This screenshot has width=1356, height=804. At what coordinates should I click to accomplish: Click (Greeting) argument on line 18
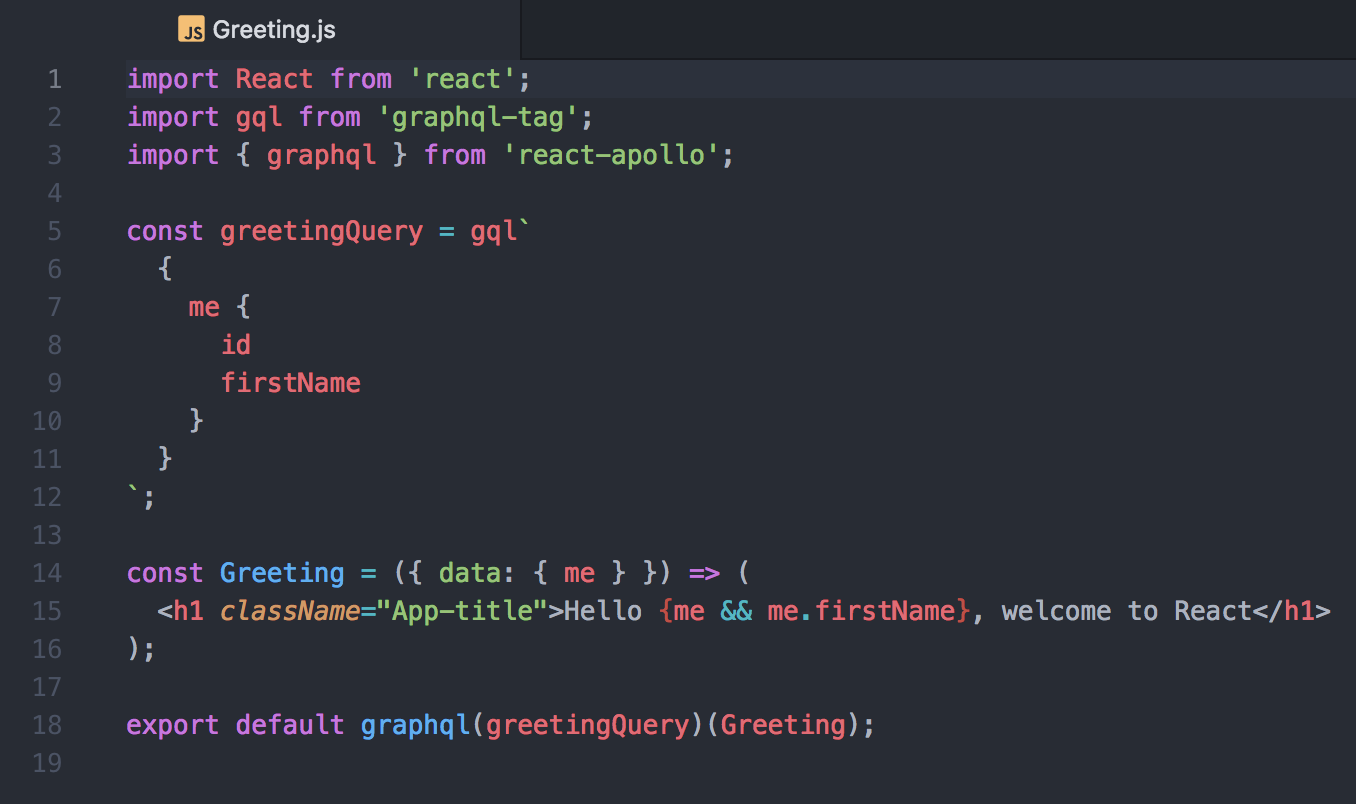pos(782,726)
